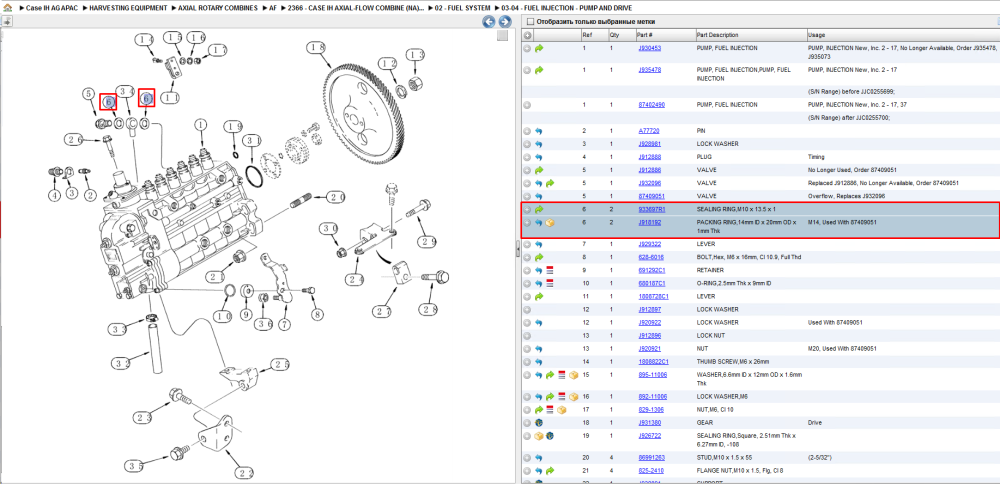The height and width of the screenshot is (484, 1000).
Task: Click red list icon in 892-11006 row
Action: click(x=561, y=397)
